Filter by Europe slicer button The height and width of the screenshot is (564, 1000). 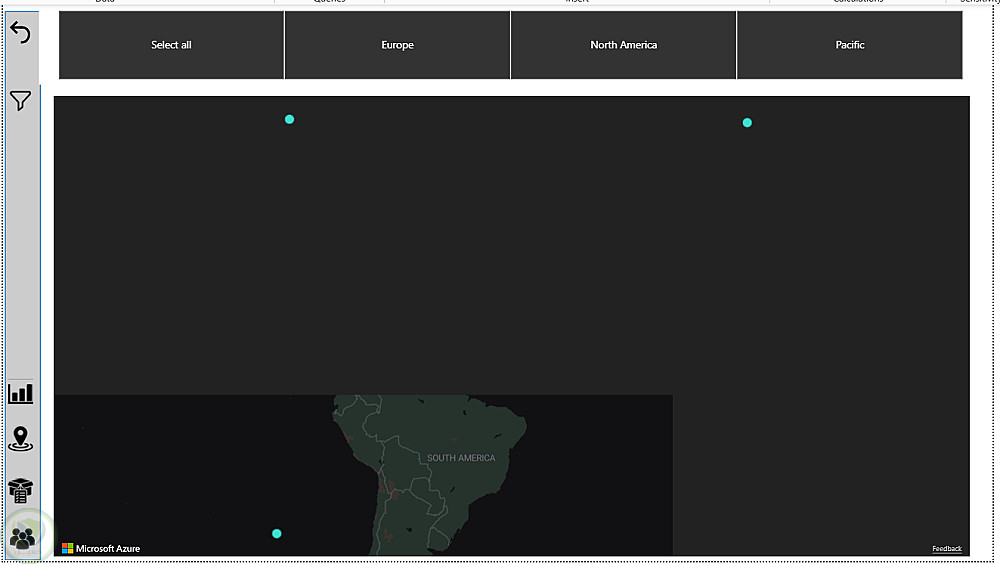(x=397, y=45)
